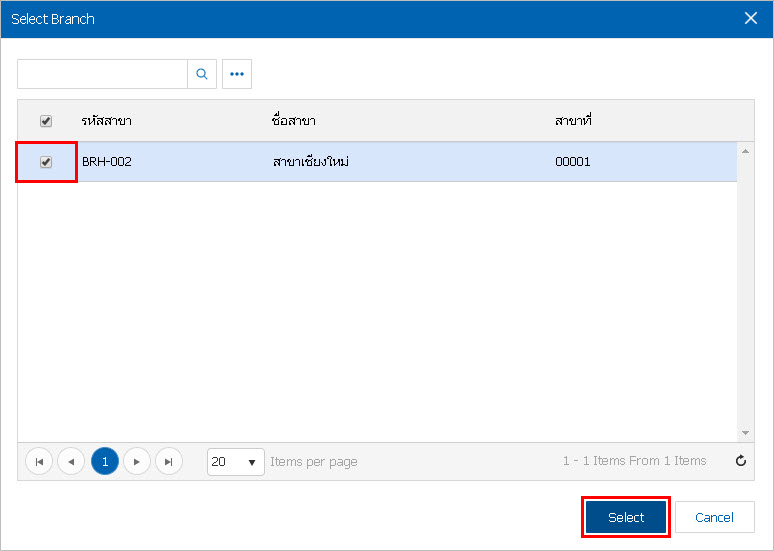Close the Select Branch dialog
Screen dimensions: 774x551
click(751, 18)
